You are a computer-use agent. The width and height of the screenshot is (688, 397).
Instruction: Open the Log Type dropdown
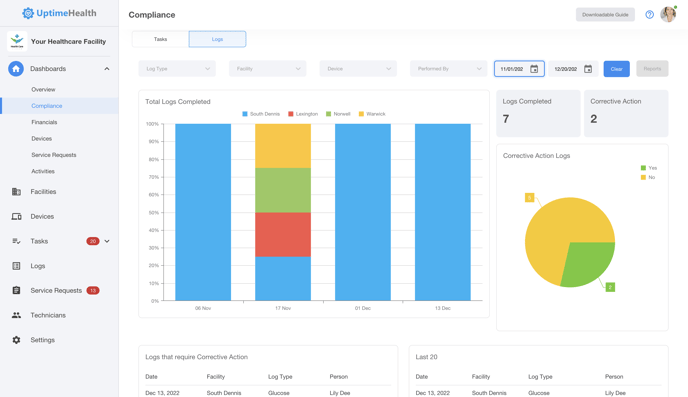[x=177, y=69]
